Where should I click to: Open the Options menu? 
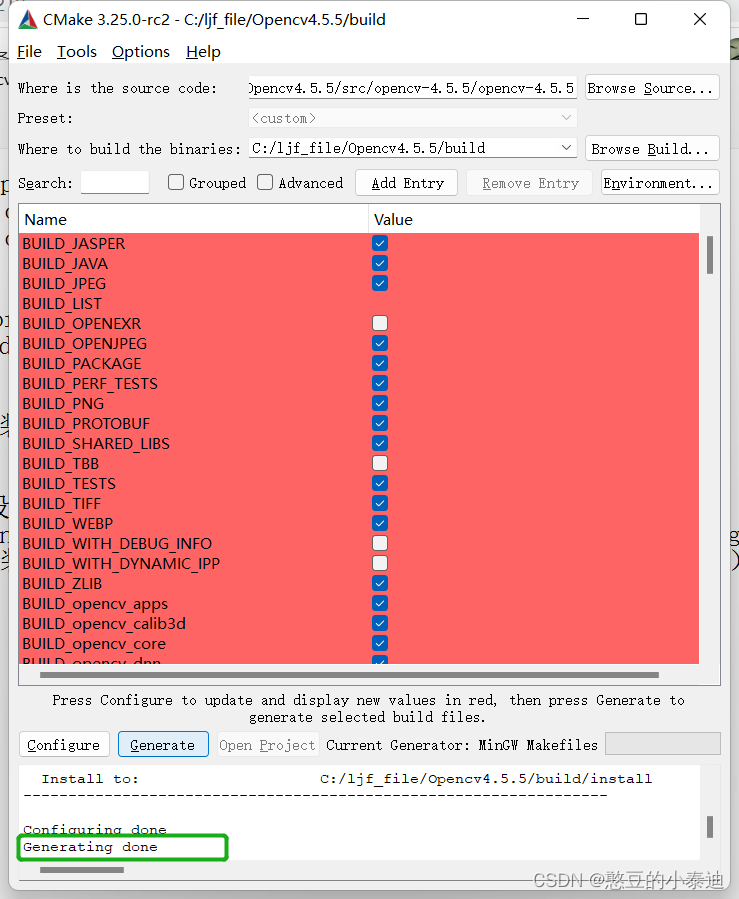(x=140, y=52)
